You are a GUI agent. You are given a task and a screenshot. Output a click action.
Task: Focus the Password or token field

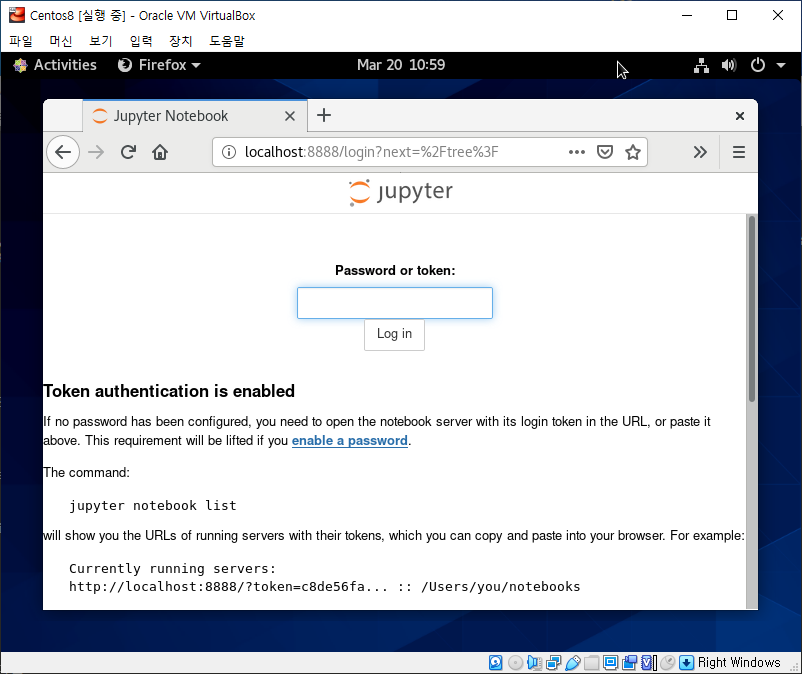[x=395, y=303]
